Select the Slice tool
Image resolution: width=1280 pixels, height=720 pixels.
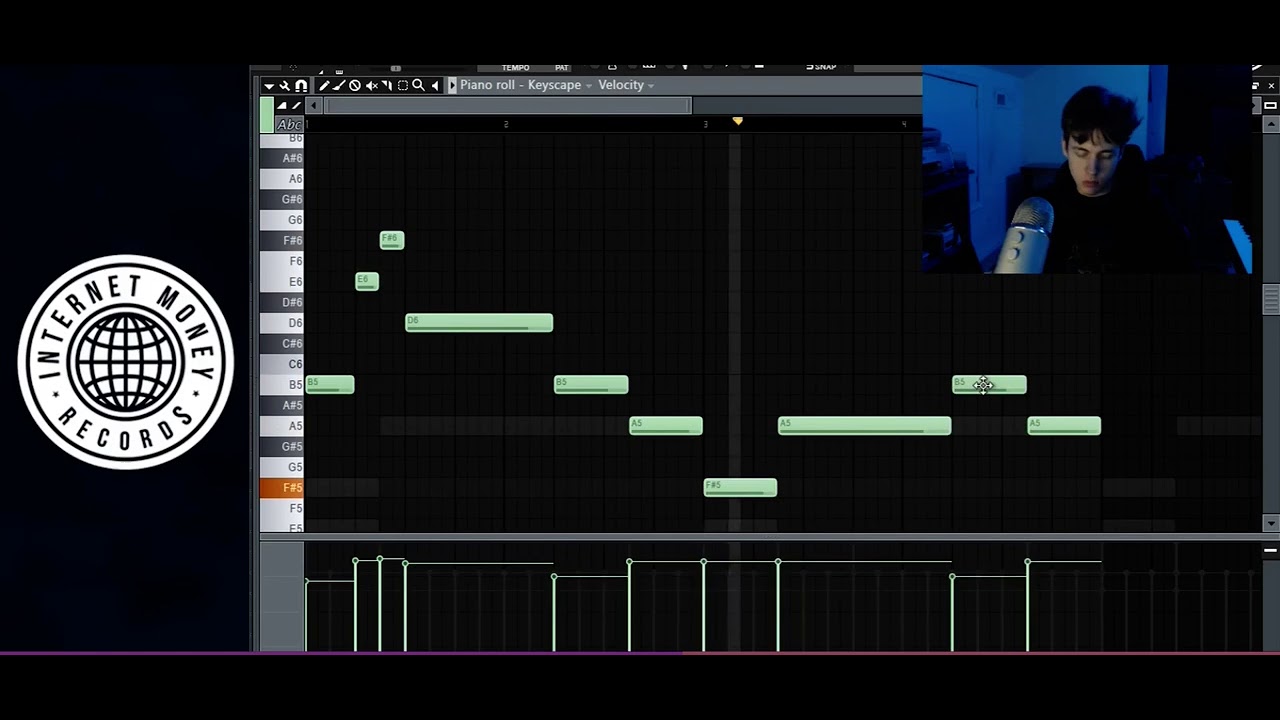387,86
